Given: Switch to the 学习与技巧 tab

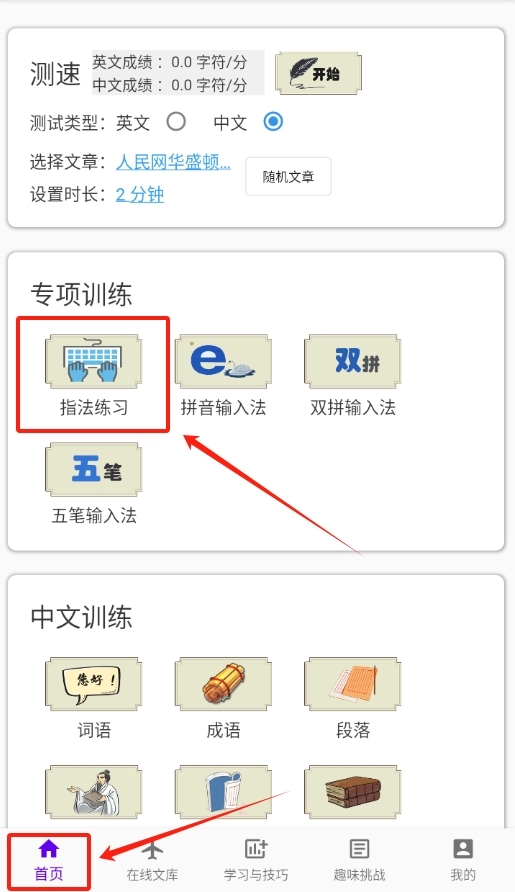Looking at the screenshot, I should (x=256, y=860).
